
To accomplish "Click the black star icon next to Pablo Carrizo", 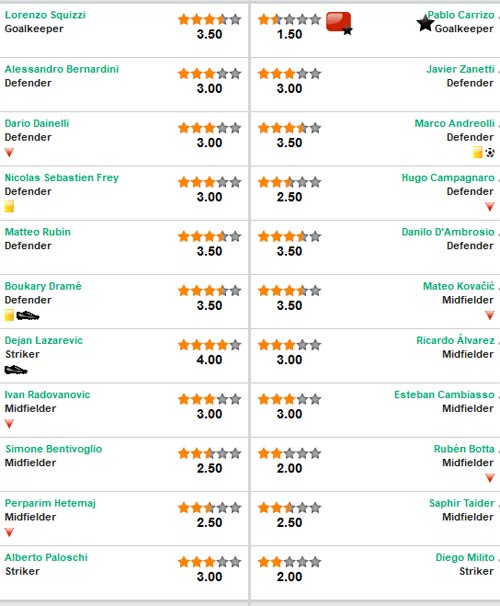I will (x=425, y=24).
